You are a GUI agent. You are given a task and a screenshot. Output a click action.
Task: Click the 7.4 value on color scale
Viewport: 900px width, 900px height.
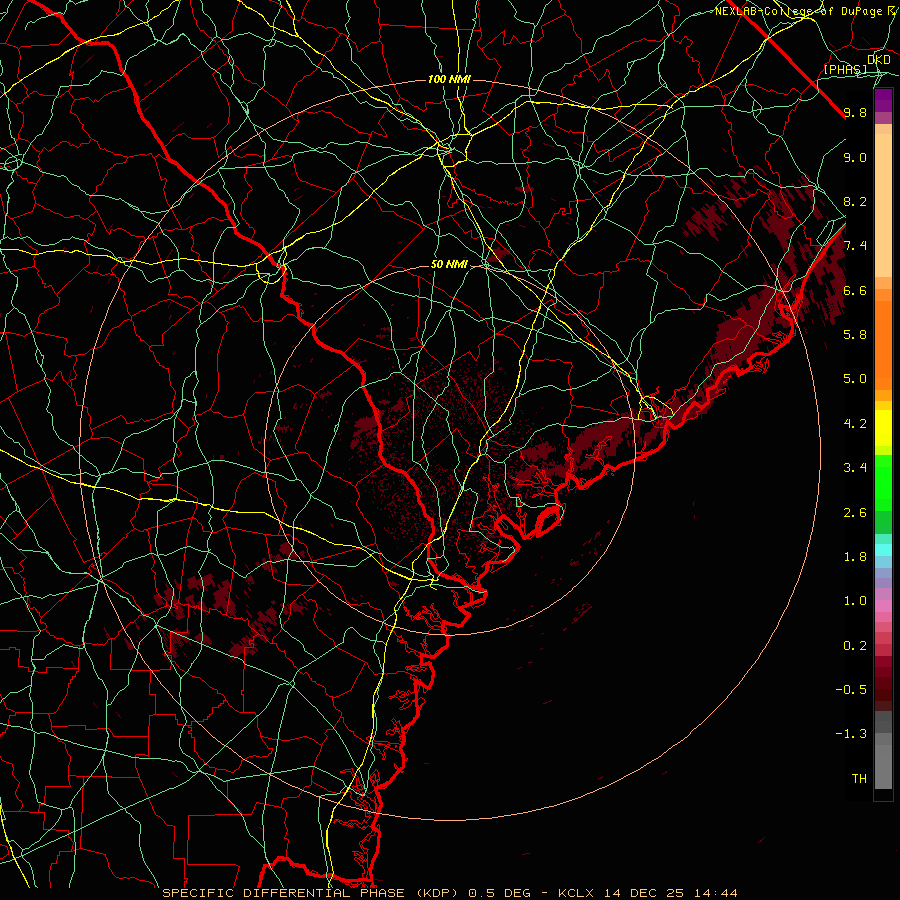coord(855,246)
